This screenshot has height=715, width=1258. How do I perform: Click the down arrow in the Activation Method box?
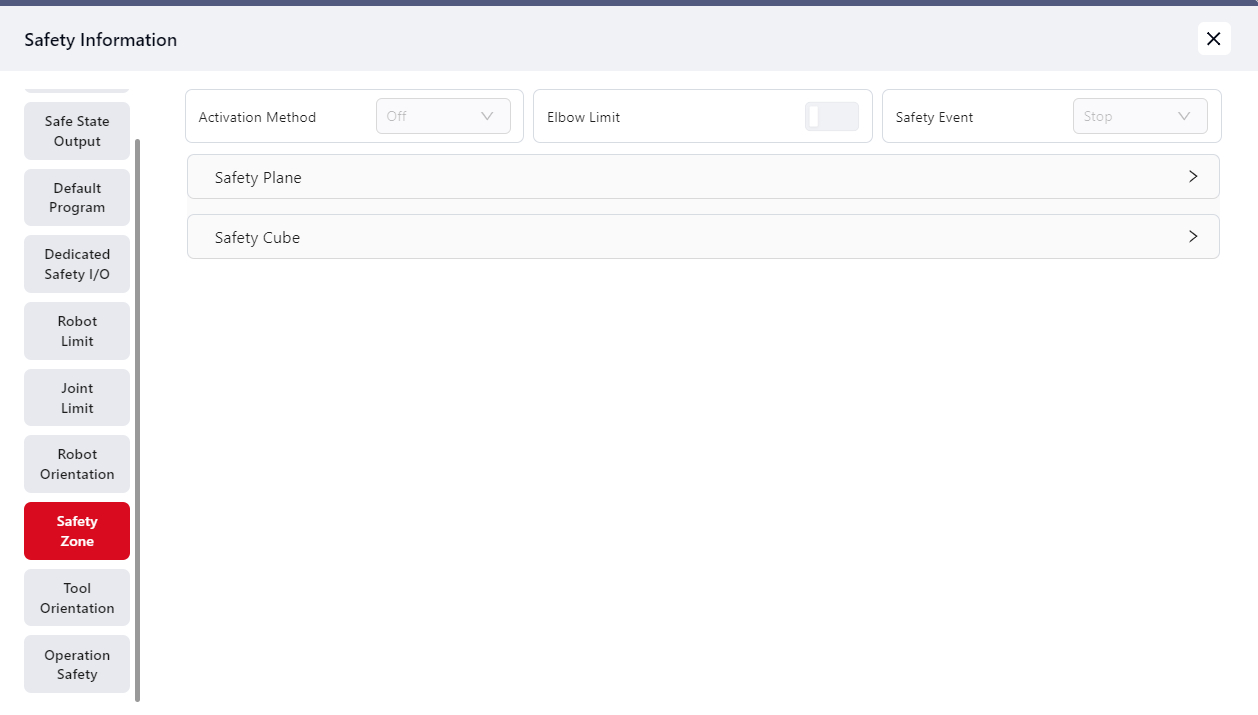tap(487, 116)
